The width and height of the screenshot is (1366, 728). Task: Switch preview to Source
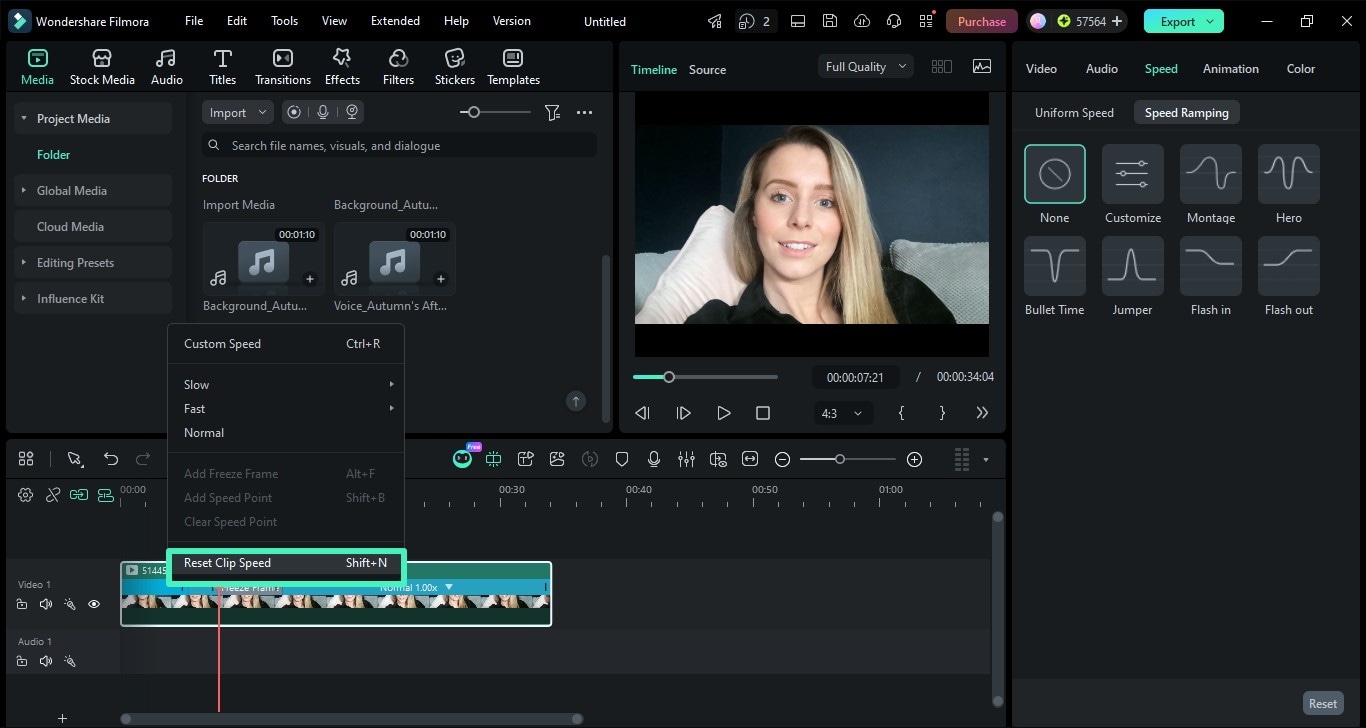pos(707,70)
